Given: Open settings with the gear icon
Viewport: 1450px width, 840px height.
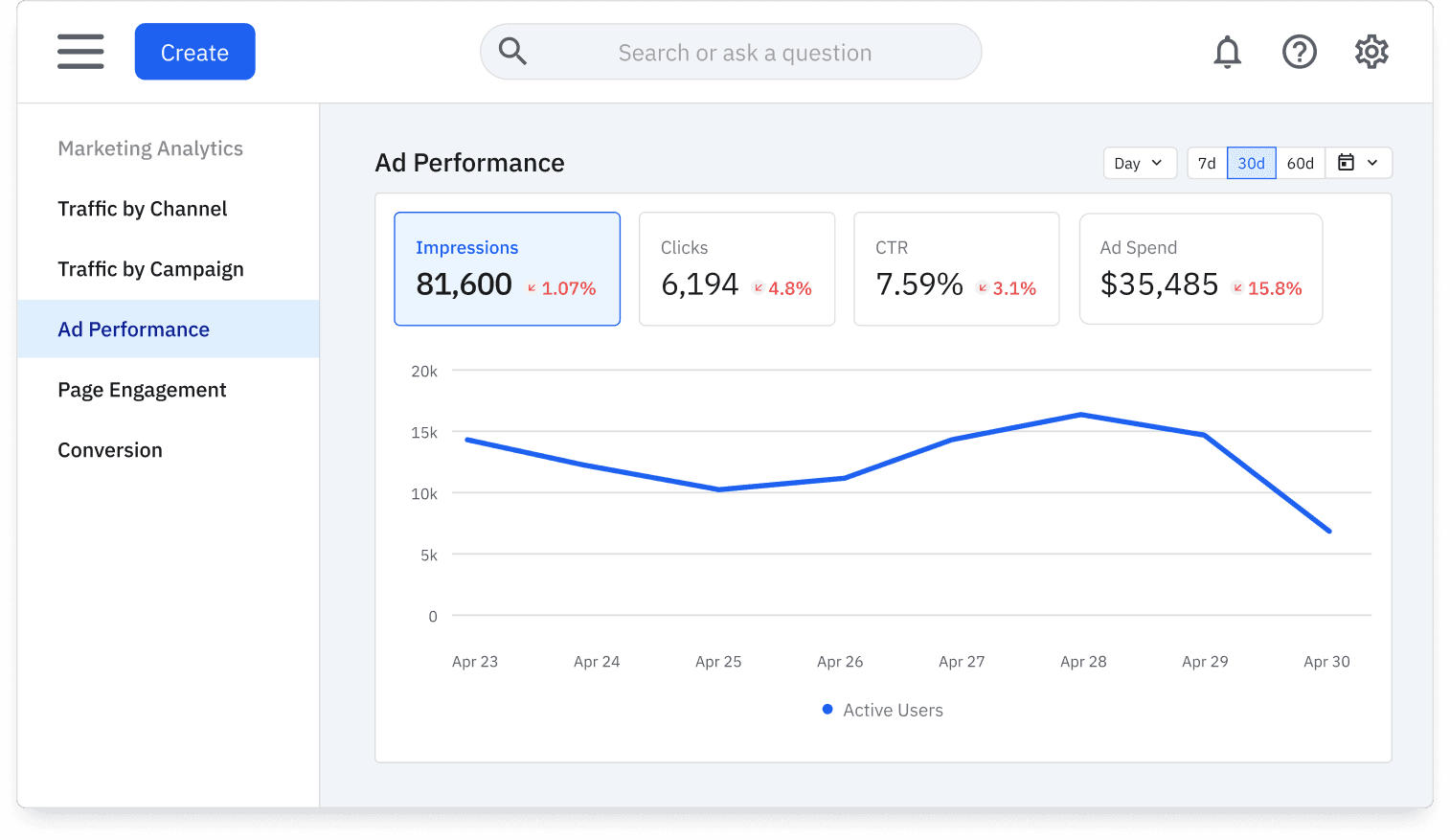Looking at the screenshot, I should point(1371,52).
